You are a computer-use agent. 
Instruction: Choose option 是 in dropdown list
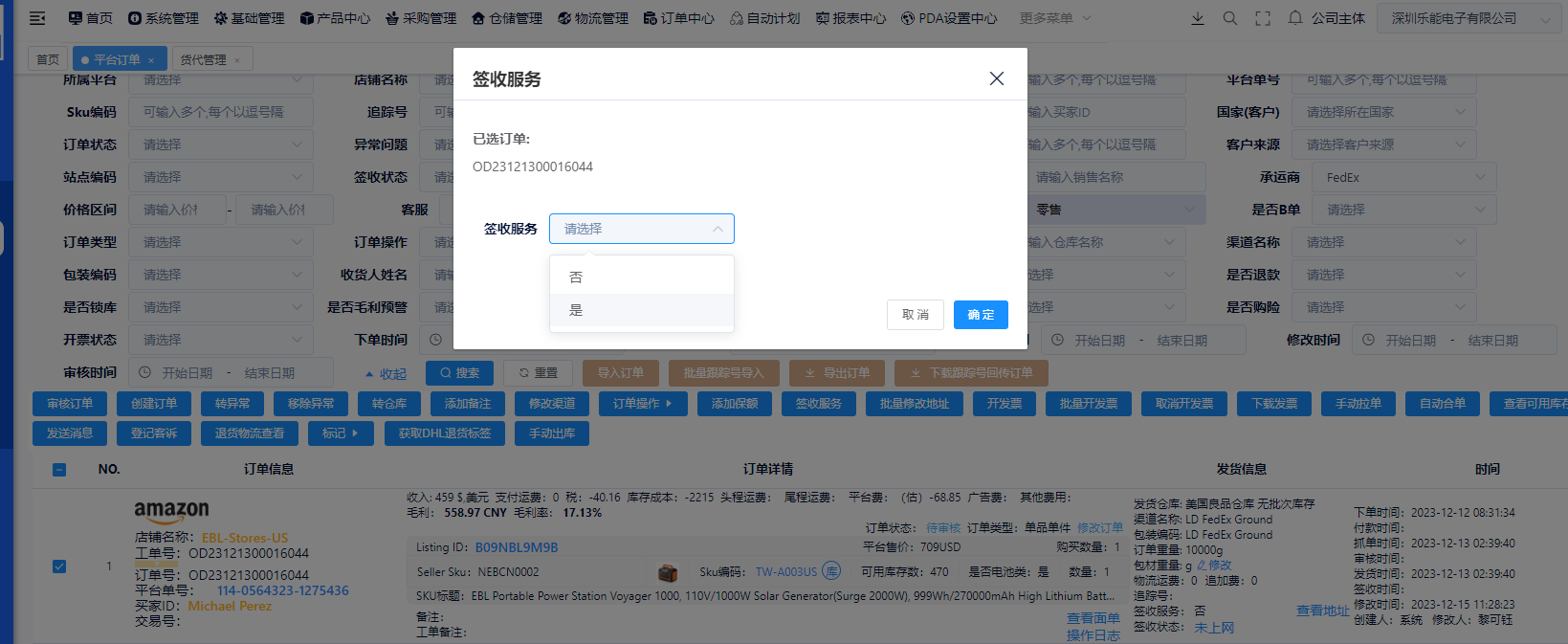[x=642, y=310]
